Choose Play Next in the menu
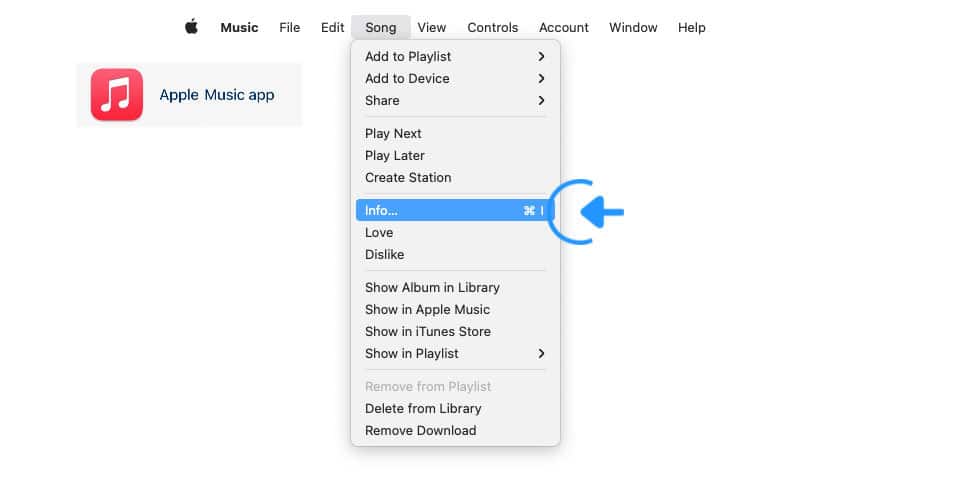 [455, 133]
